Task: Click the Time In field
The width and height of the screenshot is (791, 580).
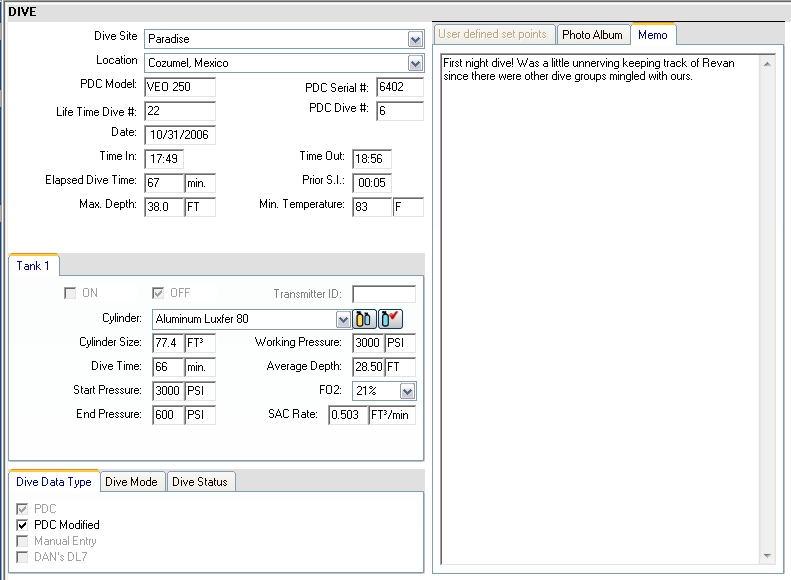Action: pos(164,159)
